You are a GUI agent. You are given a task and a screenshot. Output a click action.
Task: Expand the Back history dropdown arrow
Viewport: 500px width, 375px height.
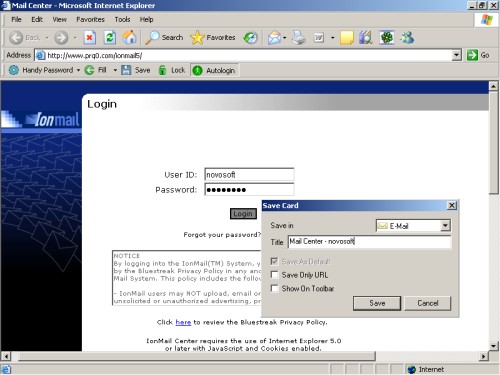click(x=47, y=38)
